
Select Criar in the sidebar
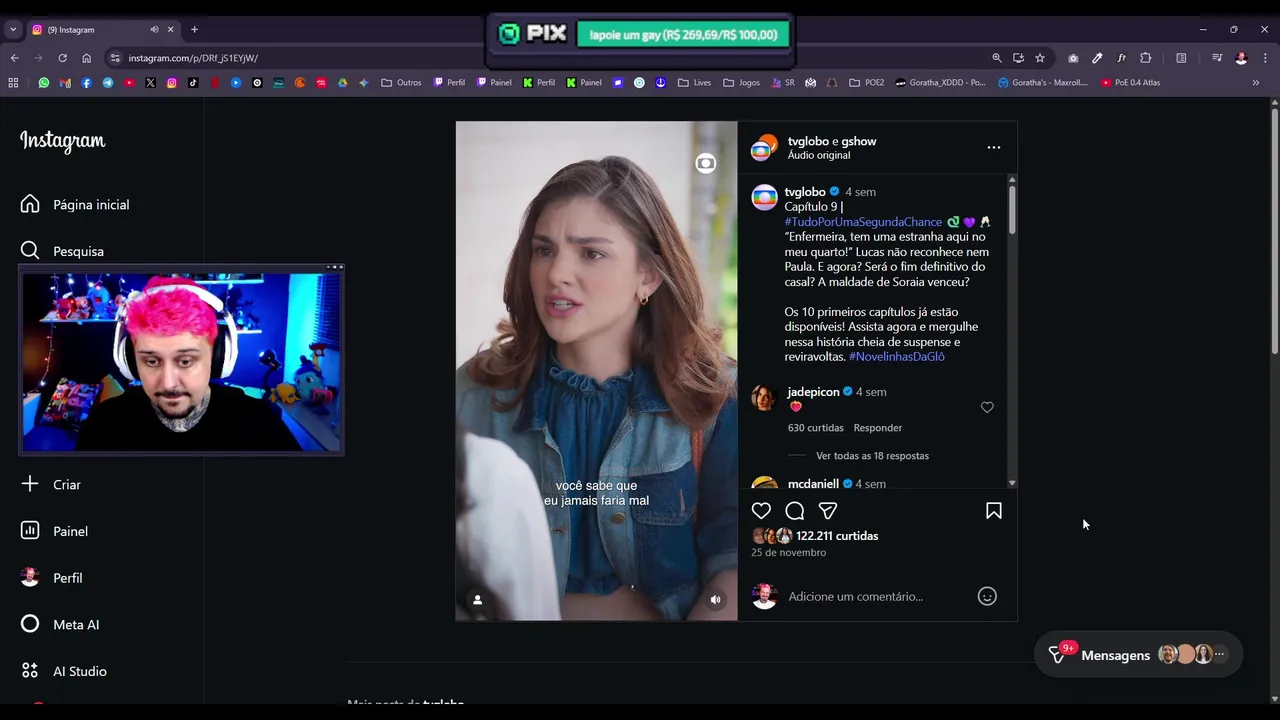click(51, 484)
